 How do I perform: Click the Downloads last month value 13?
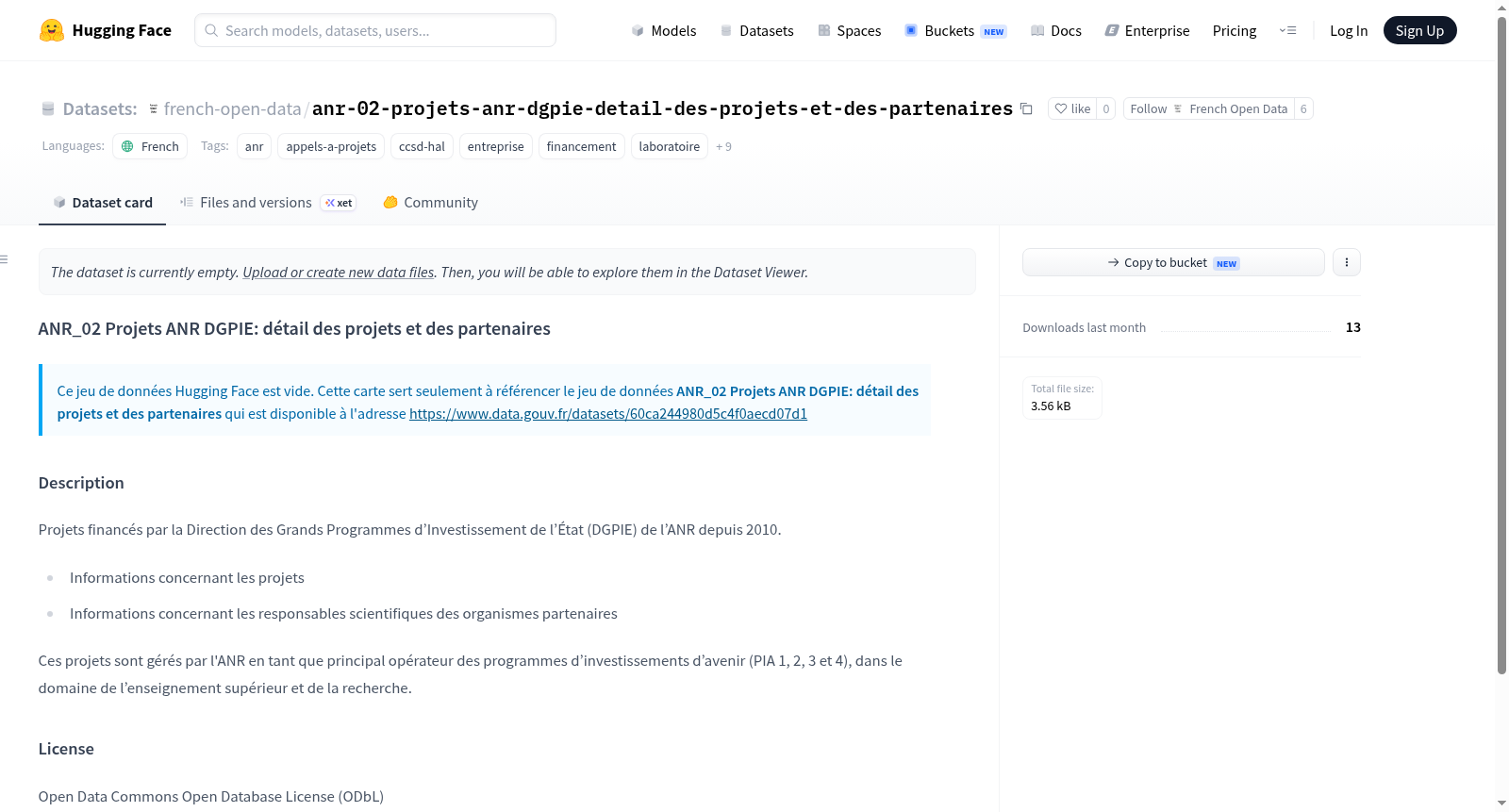click(1352, 327)
